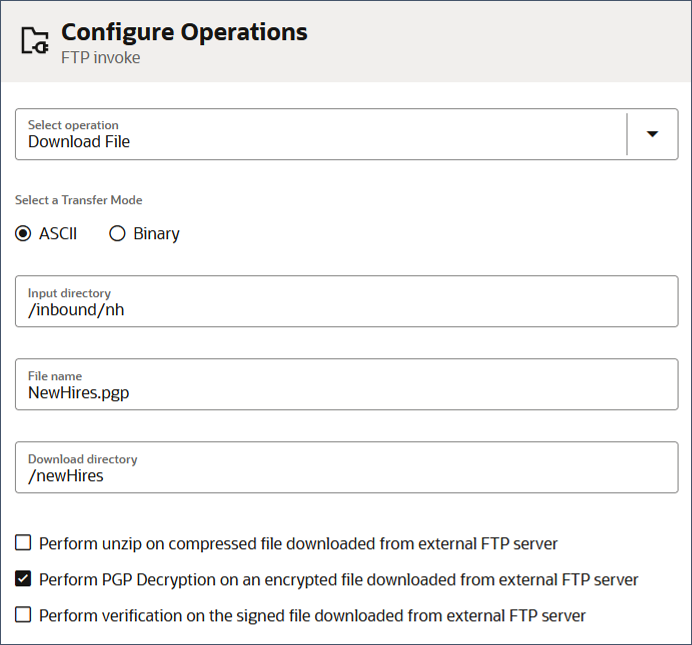
Task: Click the FTP adapter folder-plug icon
Action: tap(35, 41)
